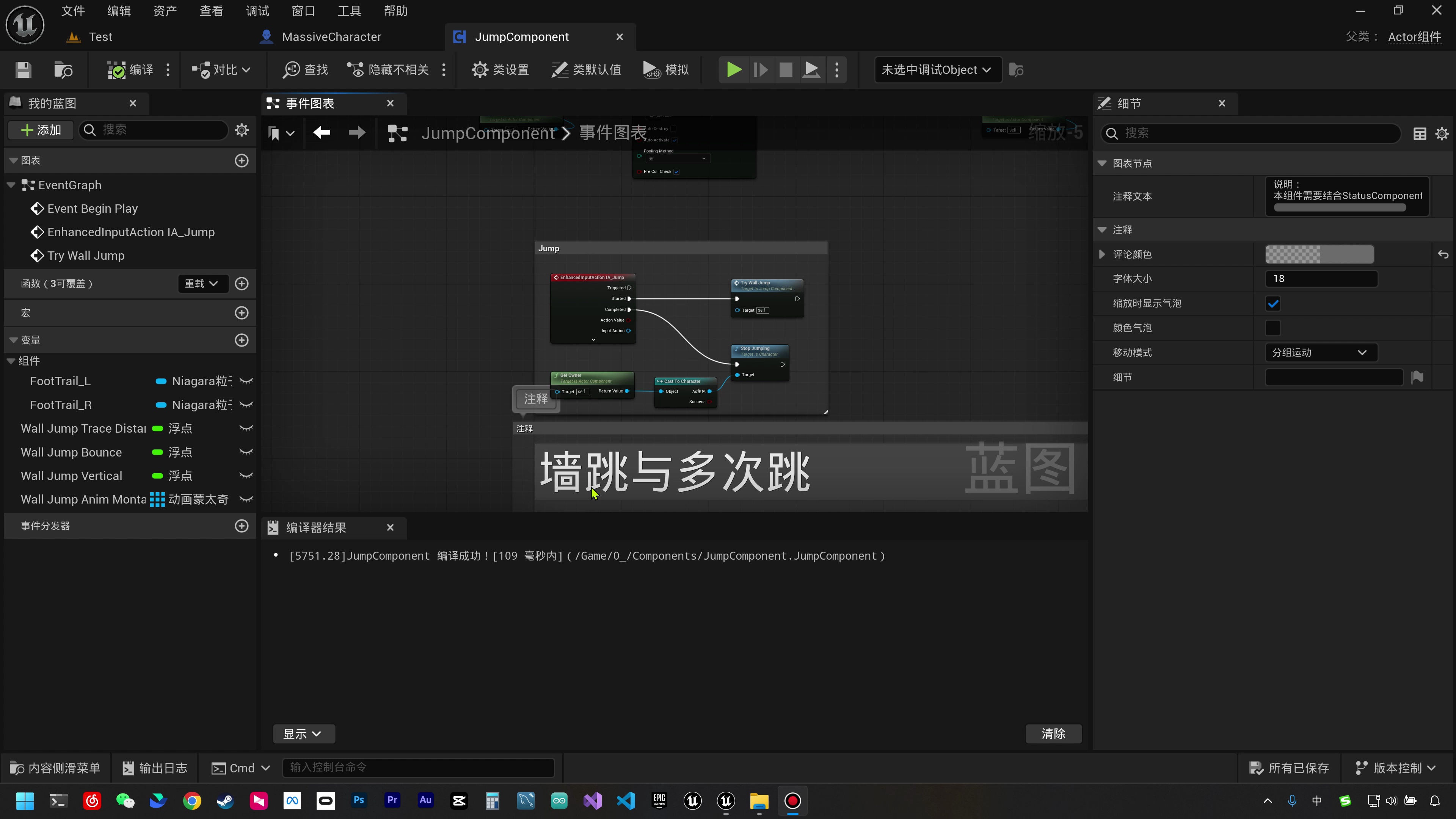1456x819 pixels.
Task: Enable 颜色气泡 checkbox
Action: (1273, 328)
